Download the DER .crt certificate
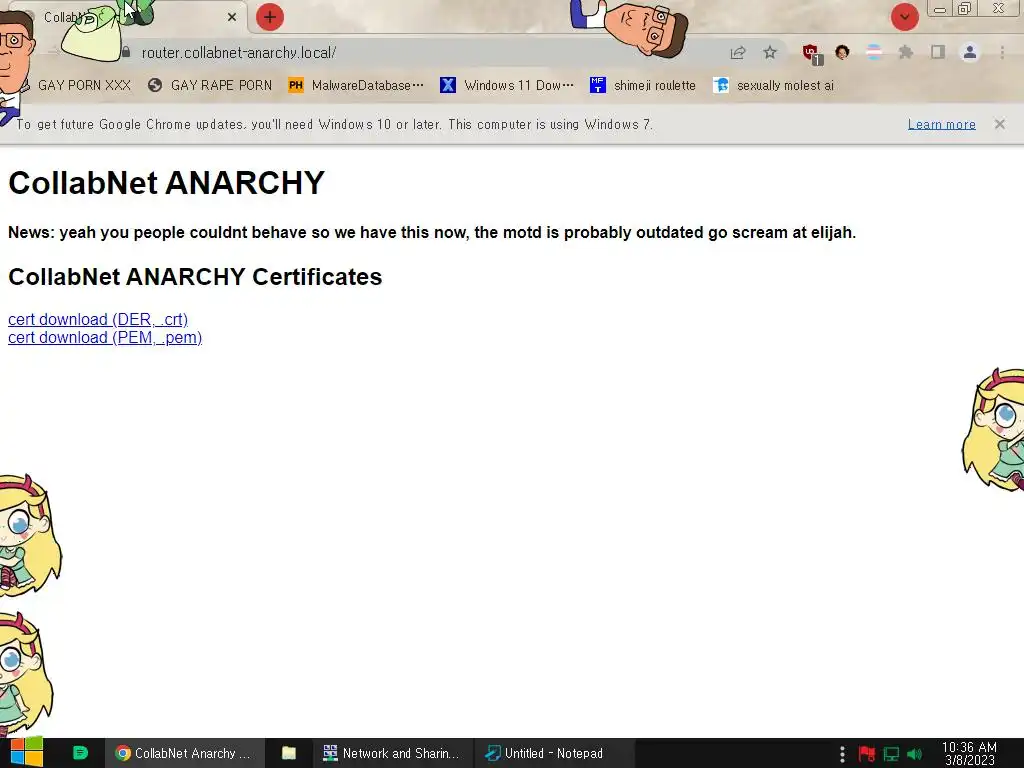The image size is (1024, 768). [x=98, y=319]
